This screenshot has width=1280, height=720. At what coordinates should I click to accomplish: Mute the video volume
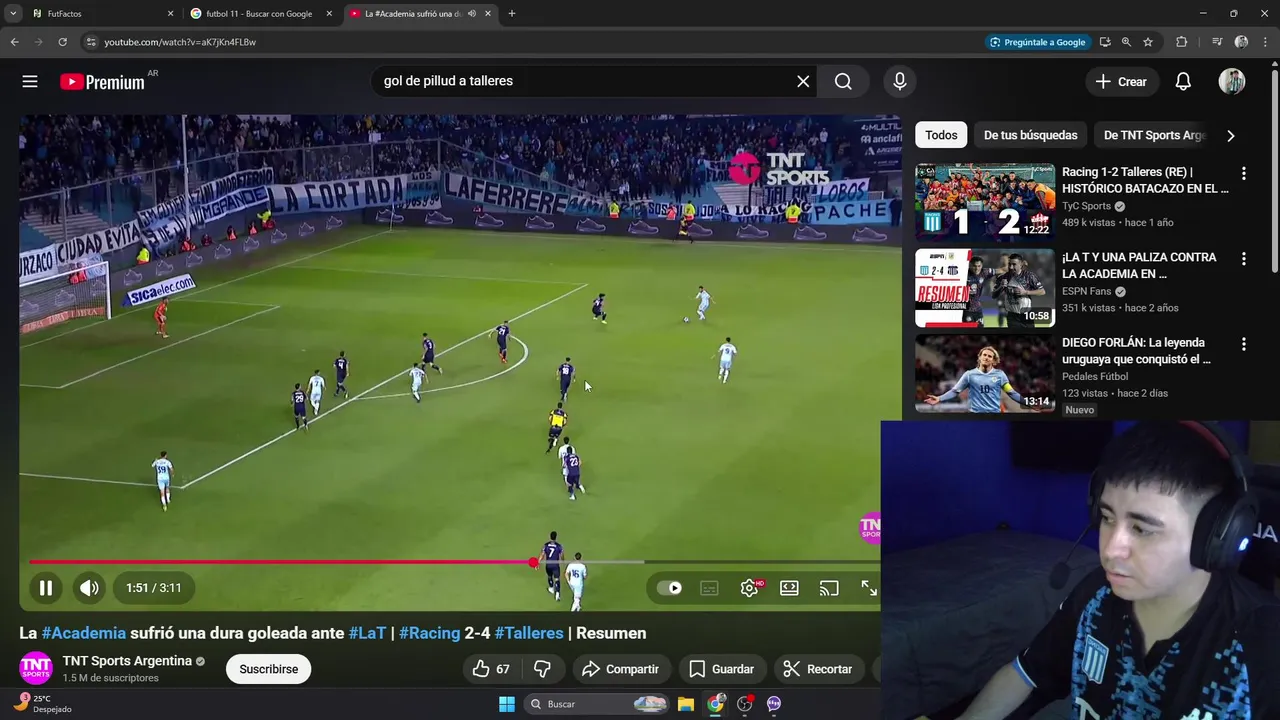click(89, 588)
